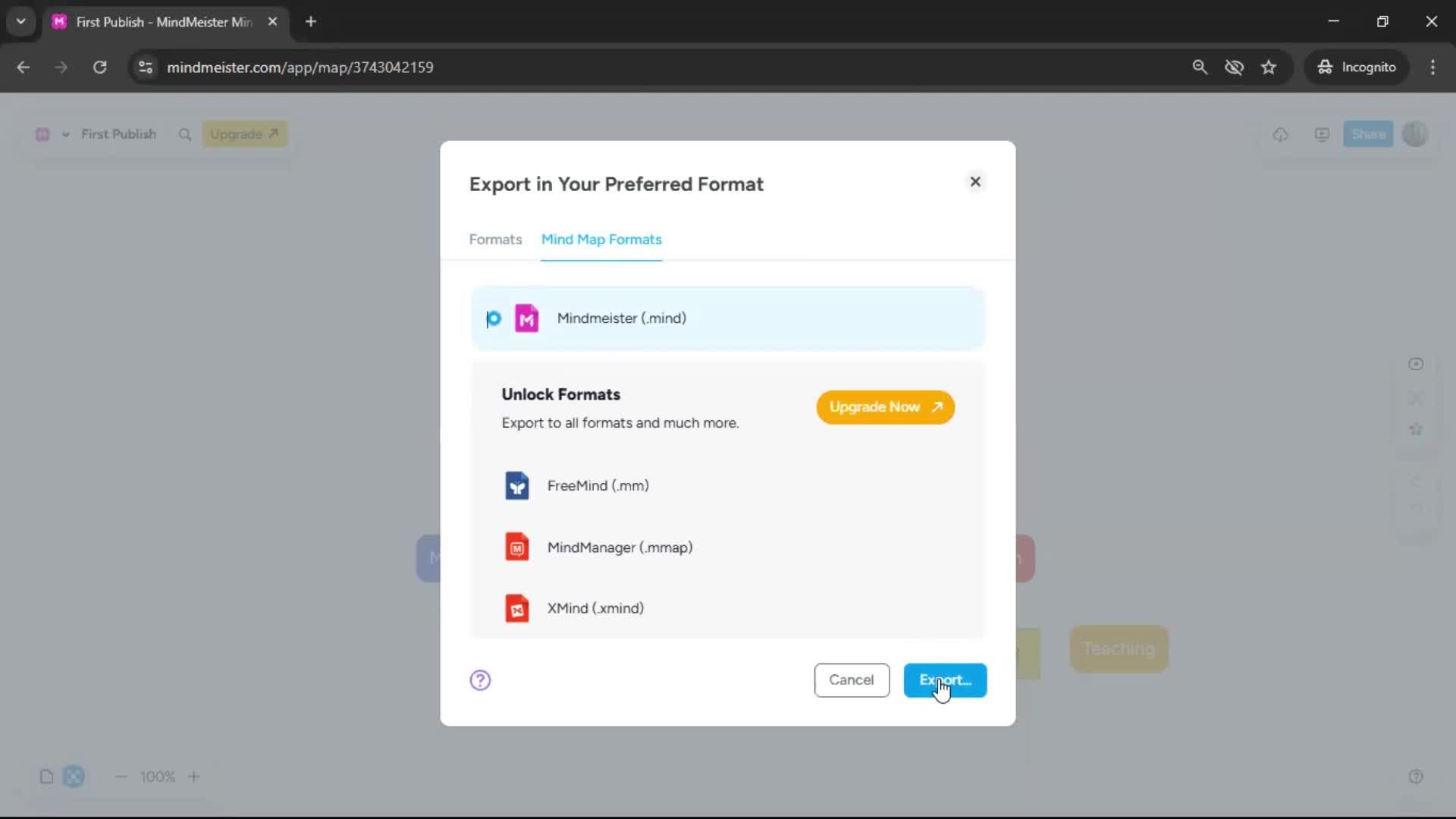Zoom in with the plus button
The width and height of the screenshot is (1456, 819).
[x=194, y=777]
